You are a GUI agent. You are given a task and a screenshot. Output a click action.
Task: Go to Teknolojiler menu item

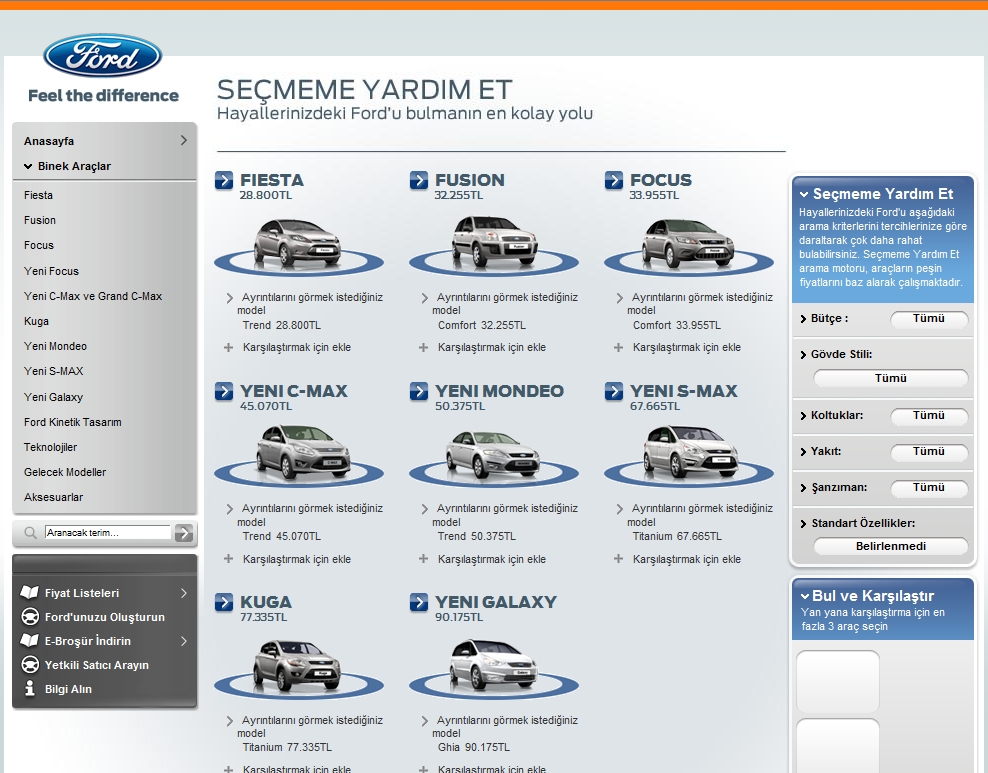point(50,447)
